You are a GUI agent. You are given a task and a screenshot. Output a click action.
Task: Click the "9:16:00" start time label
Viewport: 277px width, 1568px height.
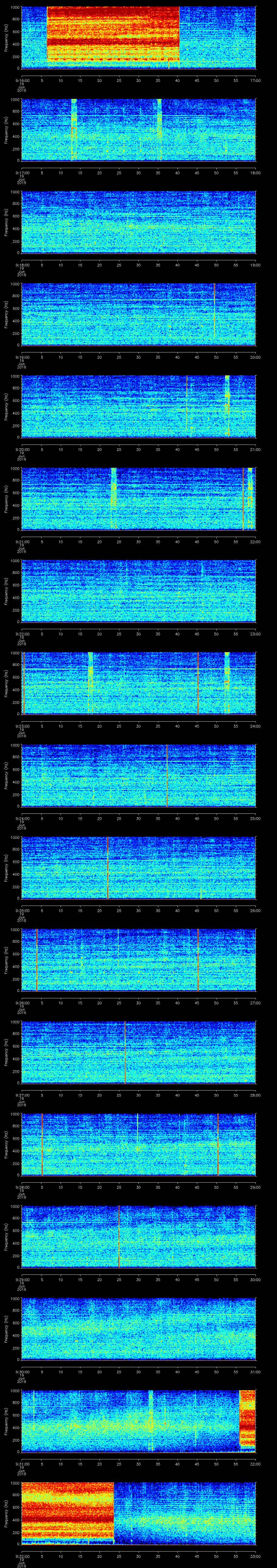pyautogui.click(x=22, y=80)
